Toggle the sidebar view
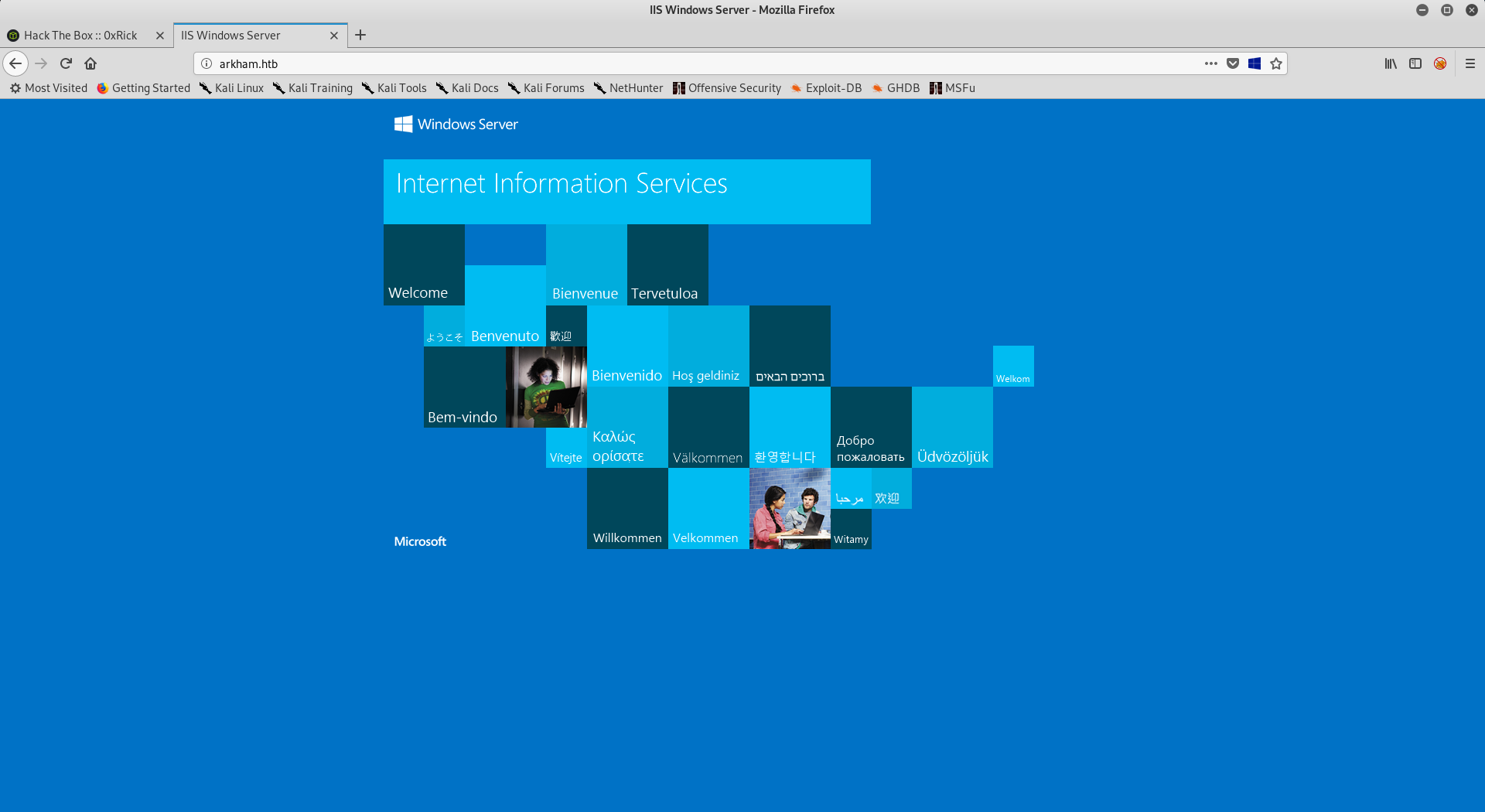This screenshot has width=1485, height=812. [1415, 63]
